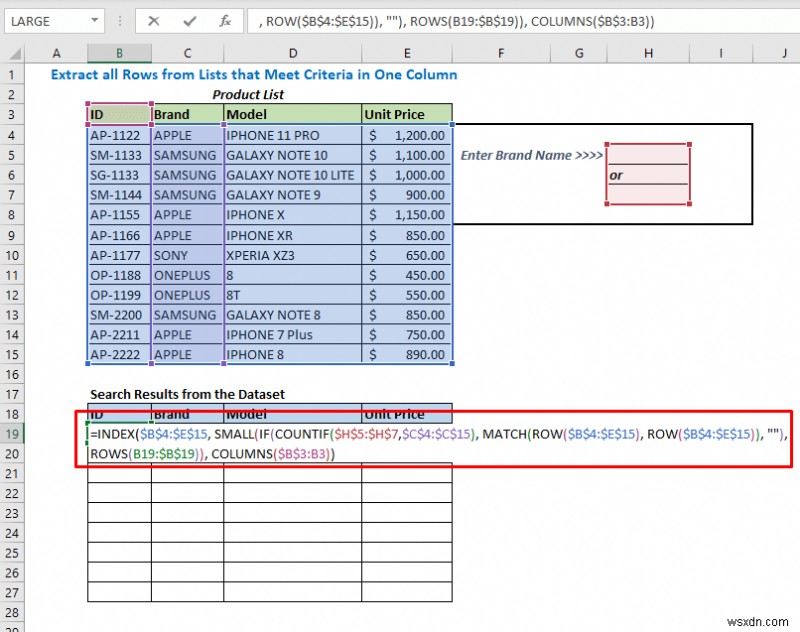Click the 'SONY' brand cell

click(x=186, y=254)
